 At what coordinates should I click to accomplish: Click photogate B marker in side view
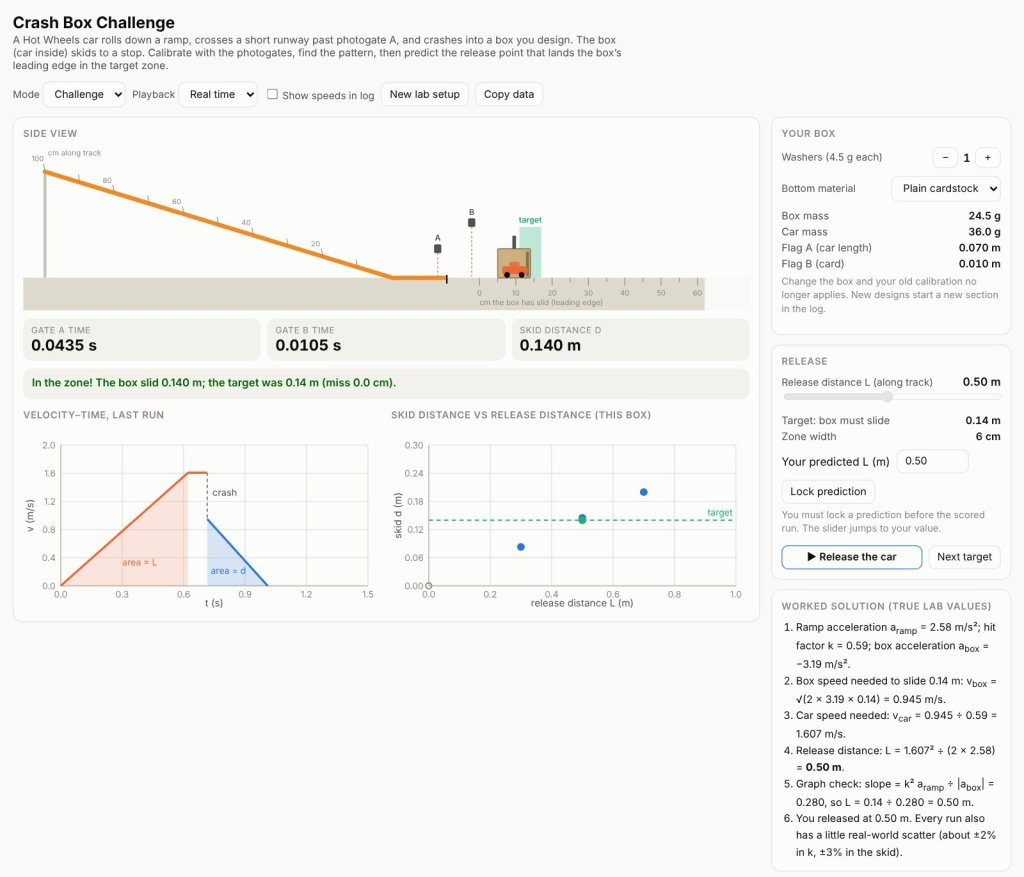tap(472, 223)
